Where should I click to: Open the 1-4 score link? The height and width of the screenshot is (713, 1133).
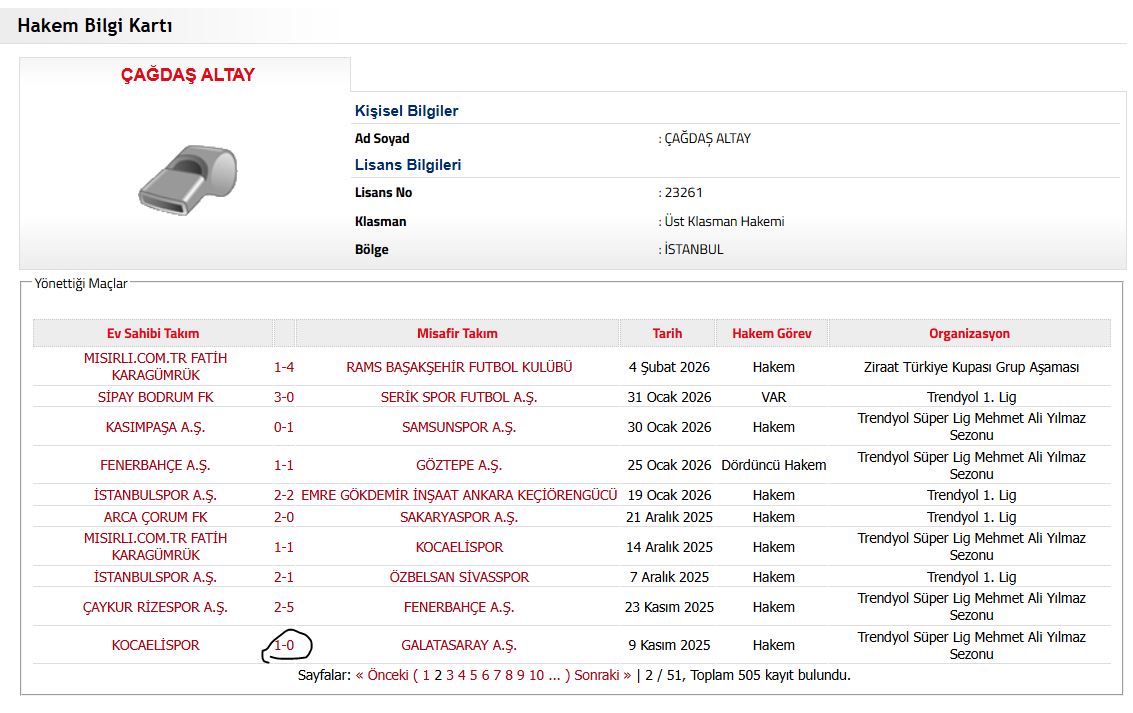tap(284, 367)
